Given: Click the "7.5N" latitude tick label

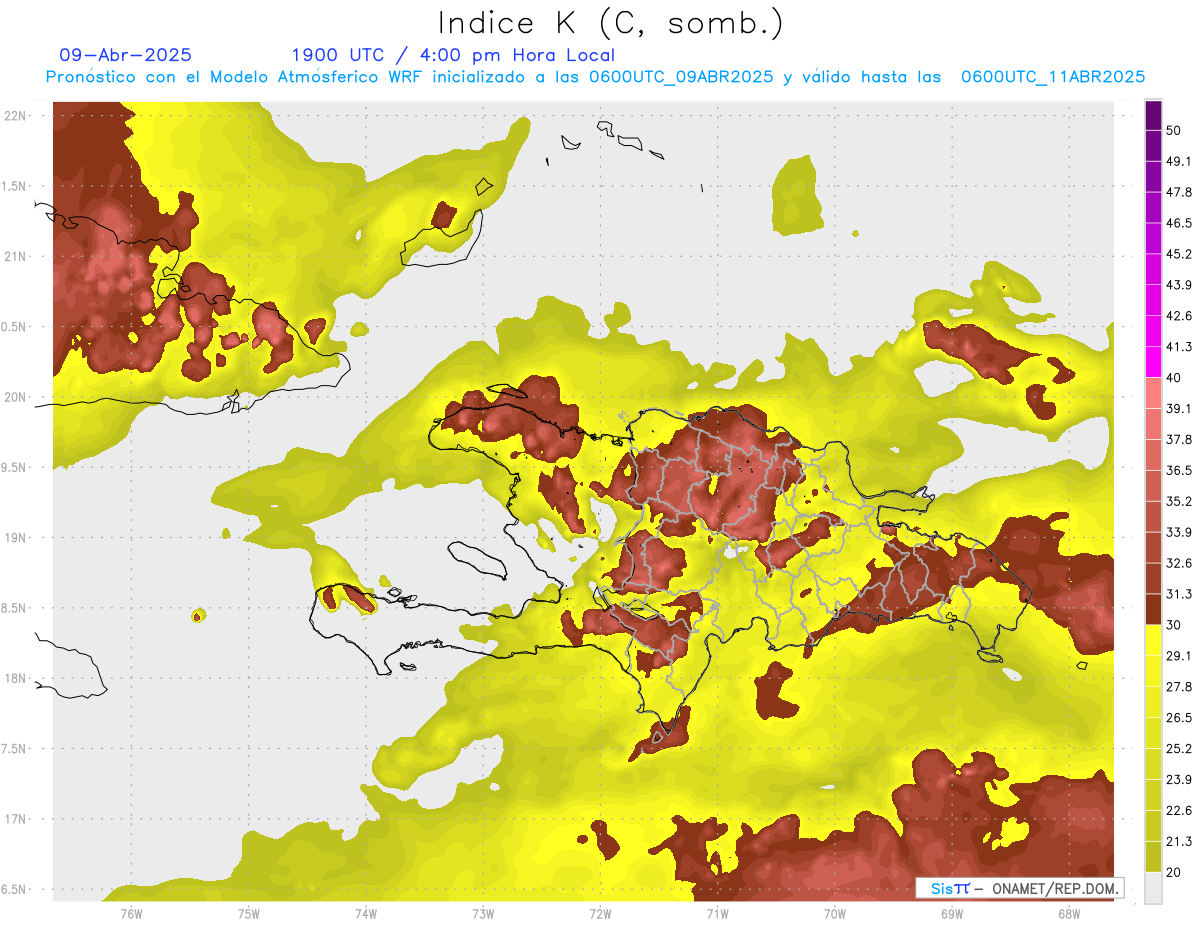Looking at the screenshot, I should tap(13, 749).
